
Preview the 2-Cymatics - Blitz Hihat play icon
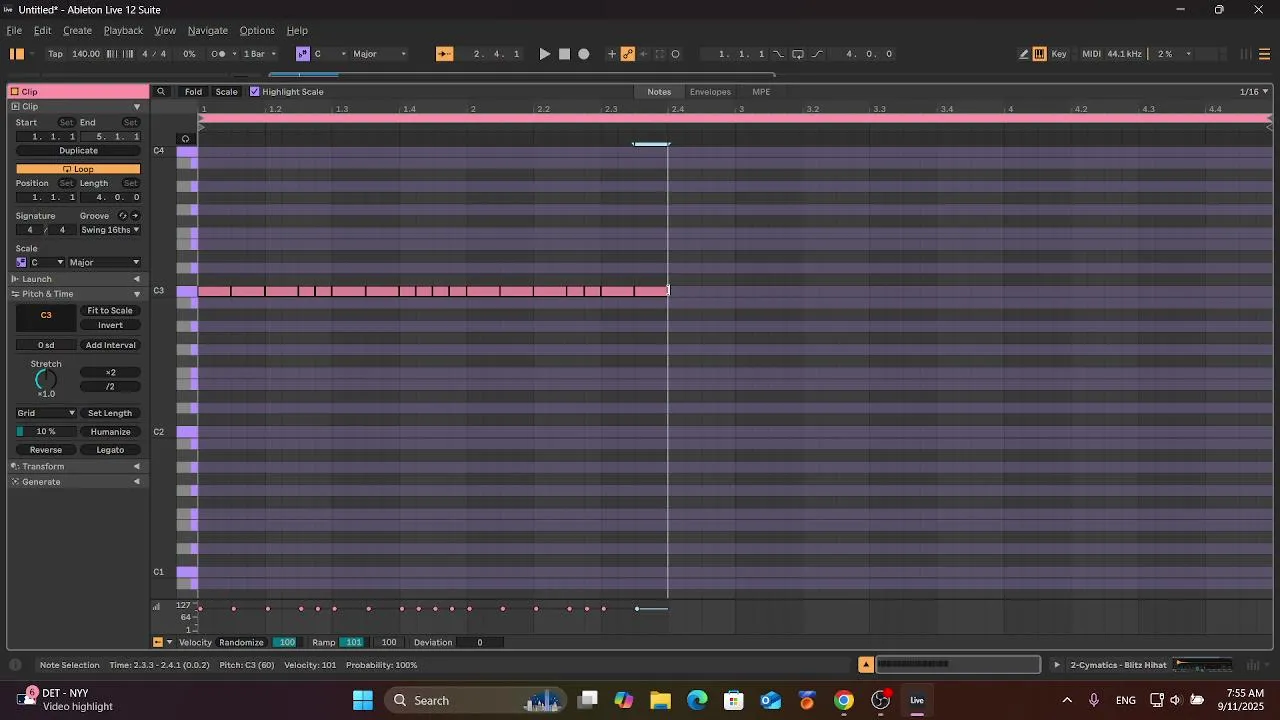point(1057,665)
